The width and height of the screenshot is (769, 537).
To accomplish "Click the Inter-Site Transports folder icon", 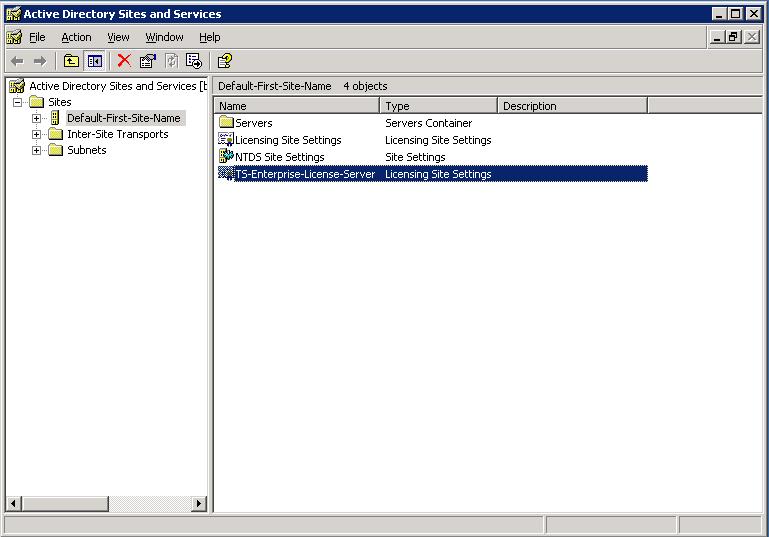I will [x=56, y=134].
